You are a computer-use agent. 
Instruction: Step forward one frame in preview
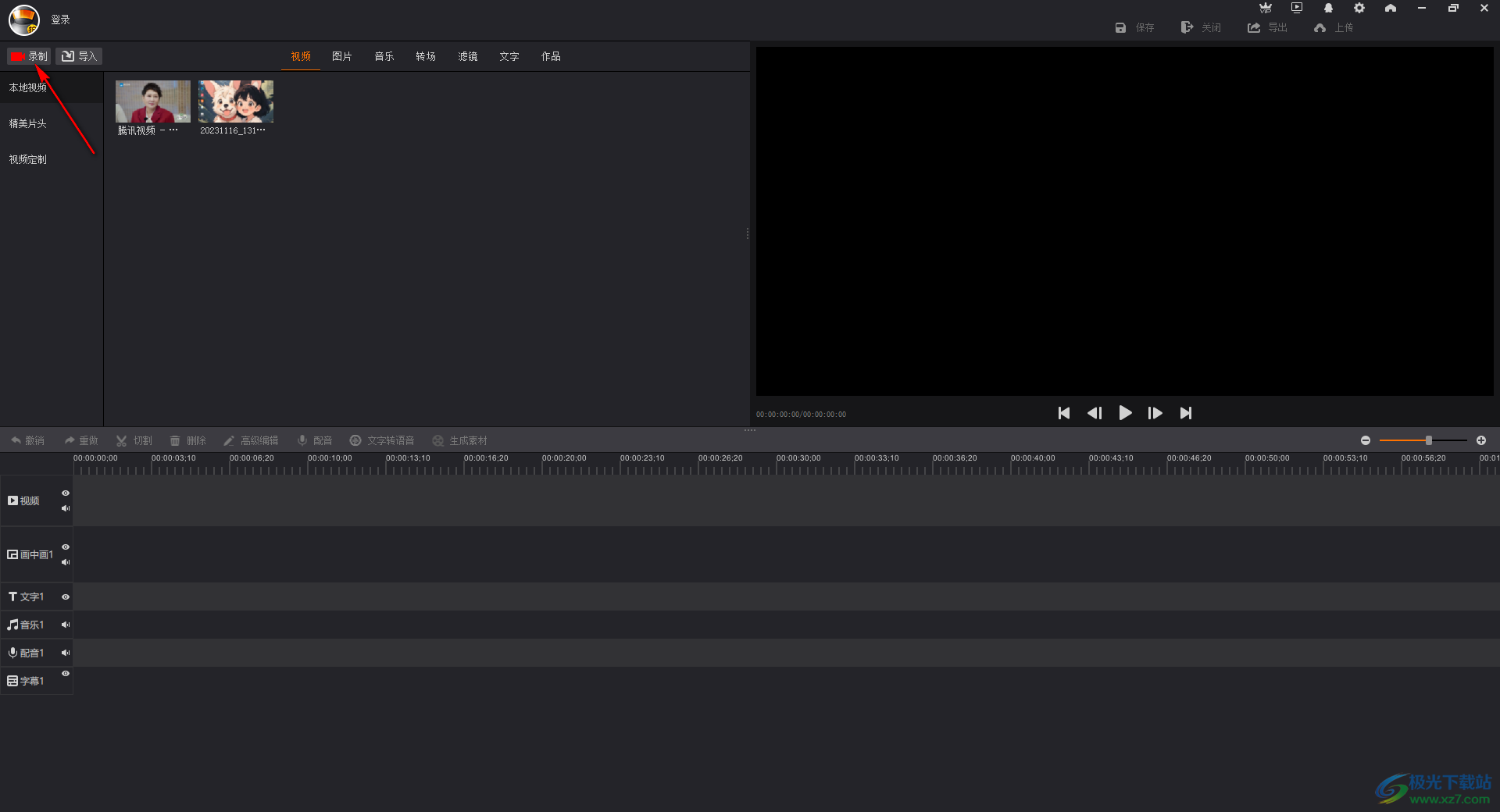tap(1155, 413)
